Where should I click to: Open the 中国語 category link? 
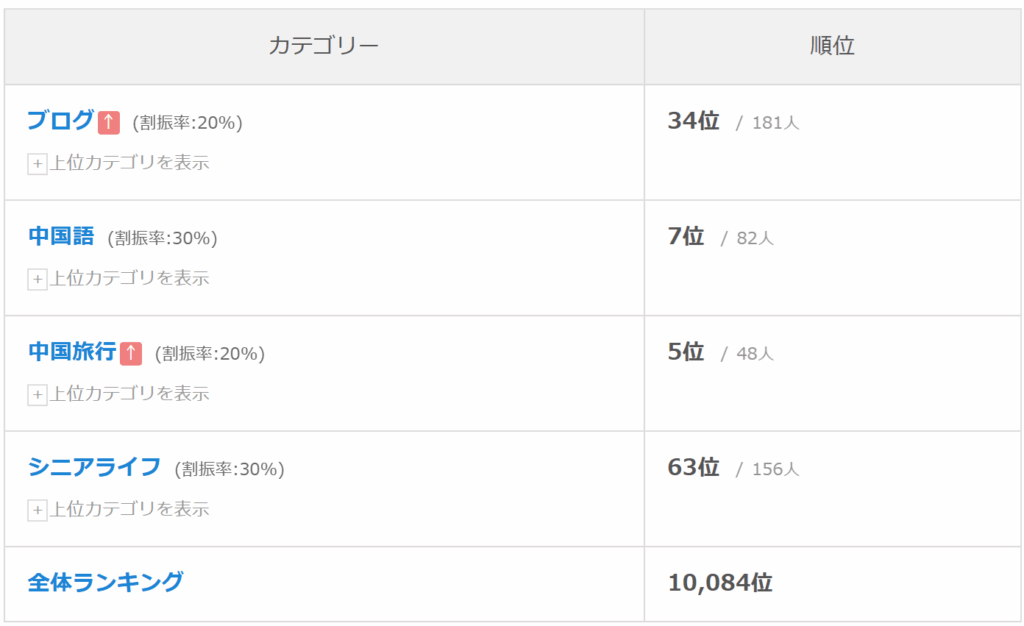click(61, 236)
